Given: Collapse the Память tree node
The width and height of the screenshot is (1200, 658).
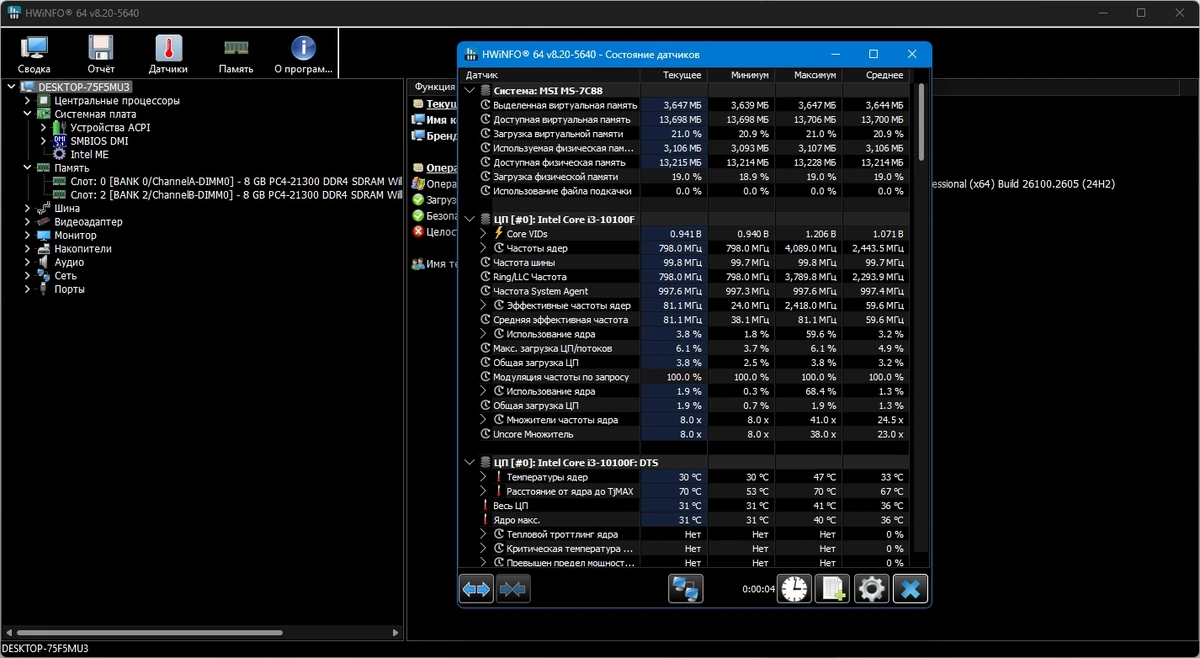Looking at the screenshot, I should [28, 168].
